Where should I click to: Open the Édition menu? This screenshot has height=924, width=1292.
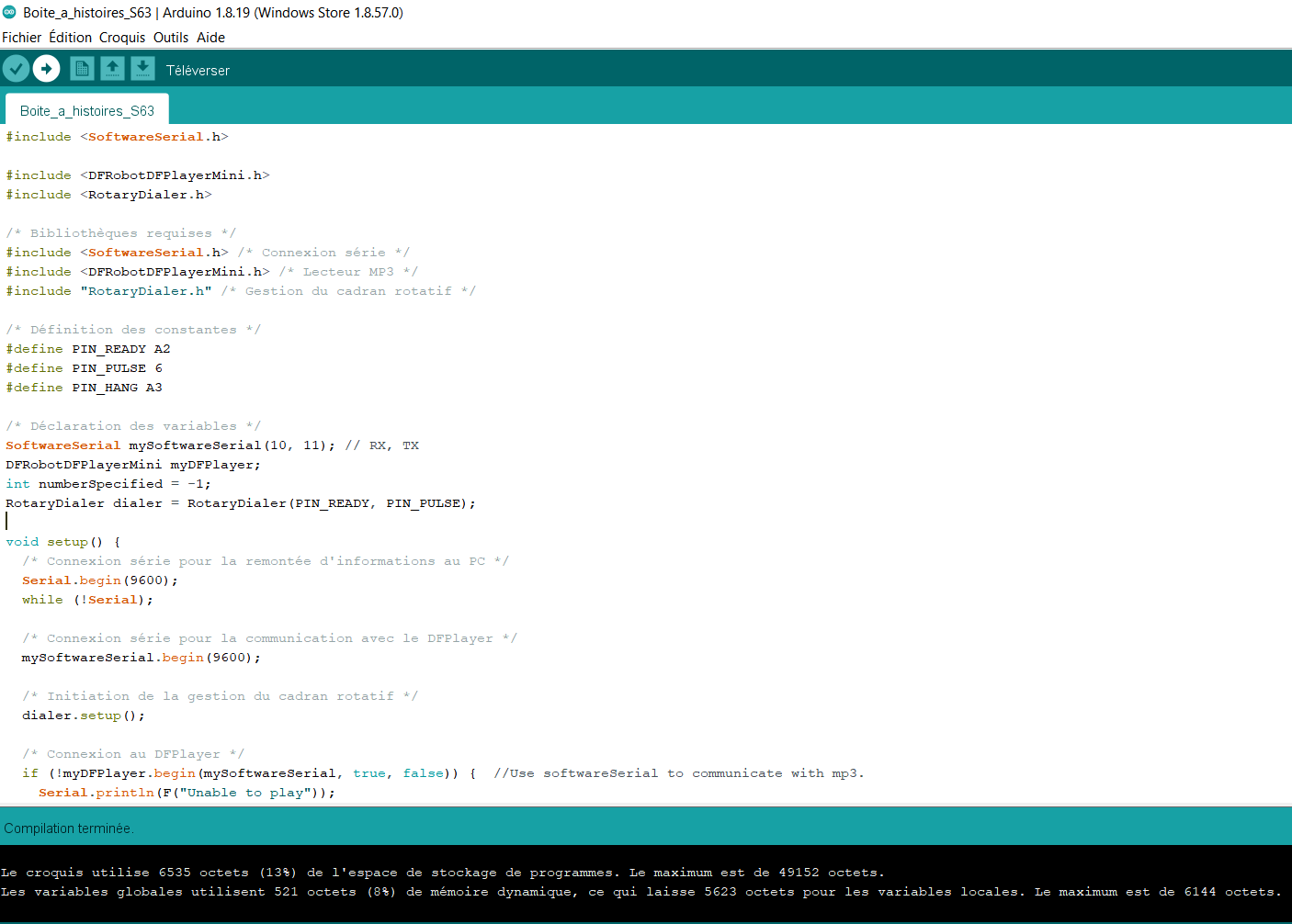point(70,38)
